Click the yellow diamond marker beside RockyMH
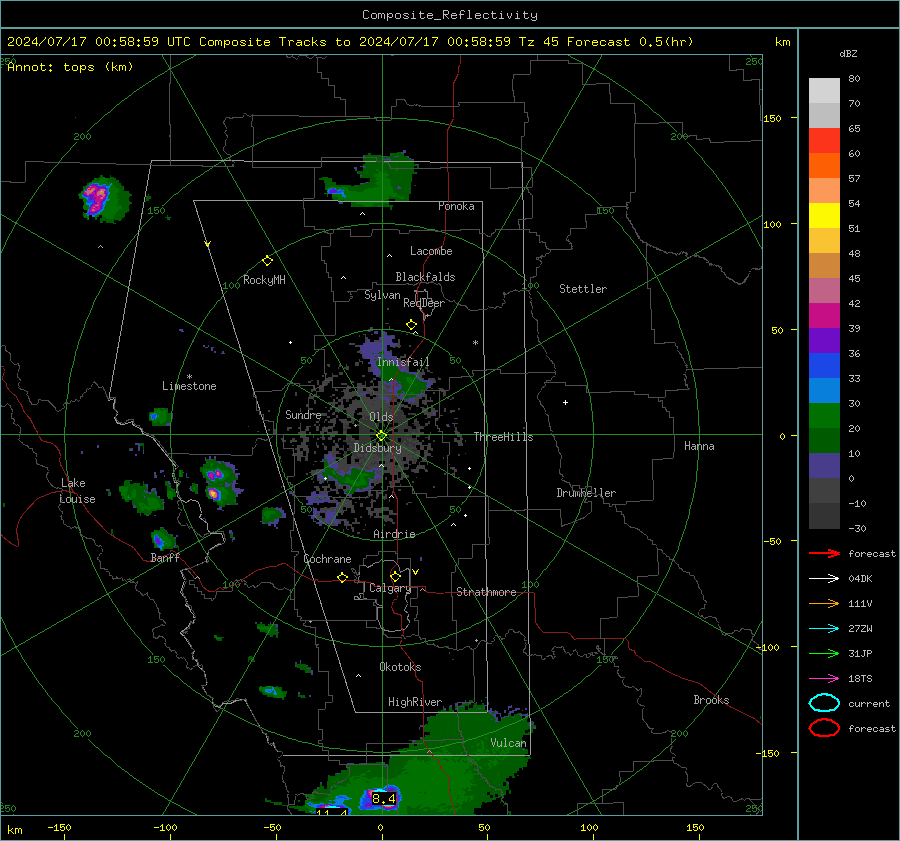This screenshot has width=900, height=841. [x=267, y=261]
